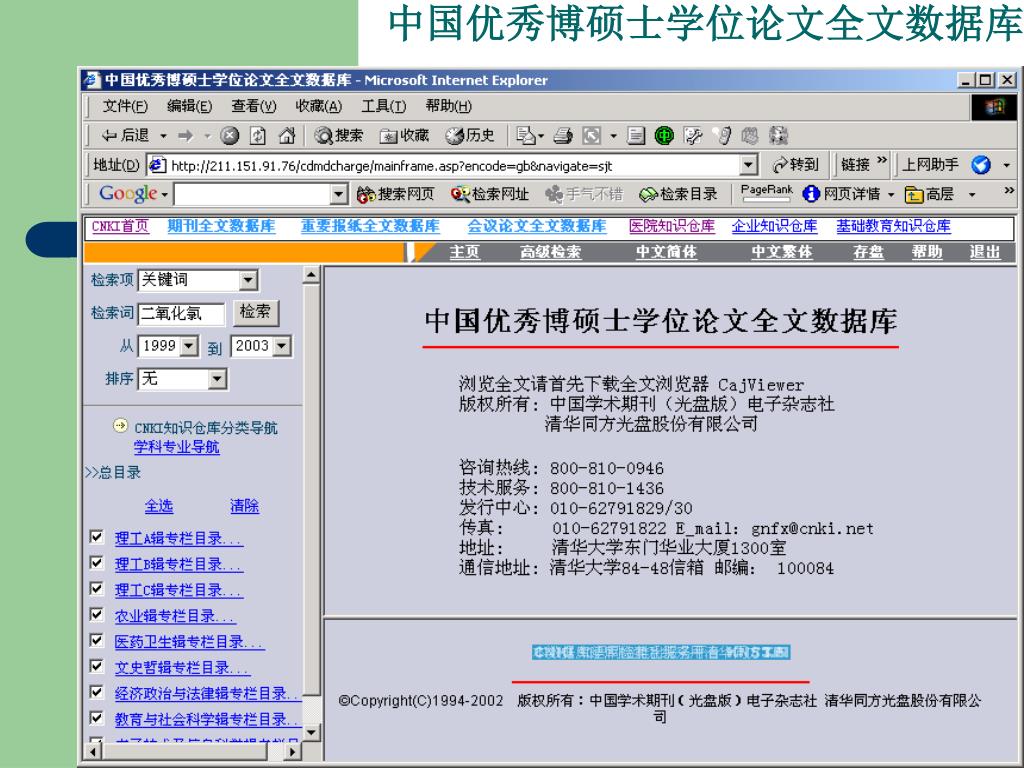Click the Forward arrow in IE toolbar
The width and height of the screenshot is (1024, 768).
(x=185, y=136)
